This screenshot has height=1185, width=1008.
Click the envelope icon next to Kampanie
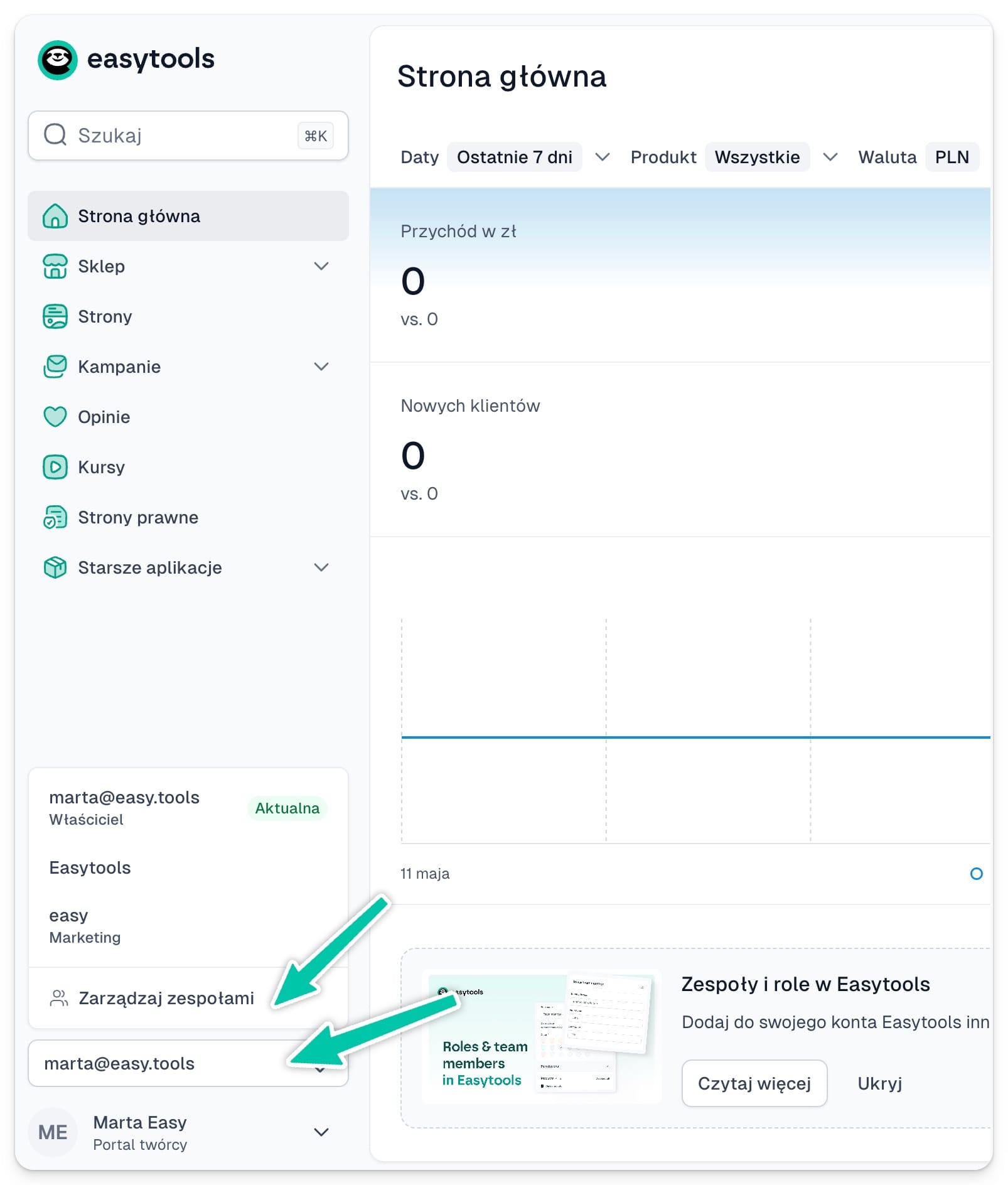[x=55, y=367]
